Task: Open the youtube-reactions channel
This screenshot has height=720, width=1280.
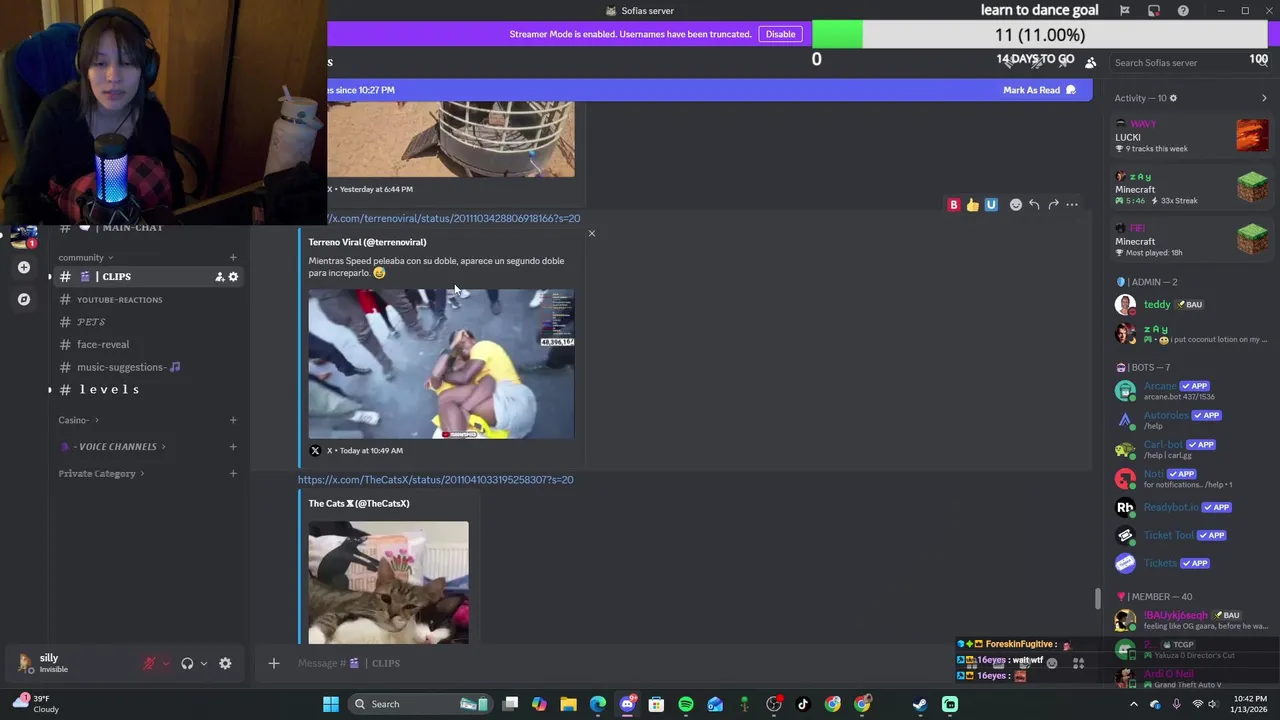Action: (148, 300)
